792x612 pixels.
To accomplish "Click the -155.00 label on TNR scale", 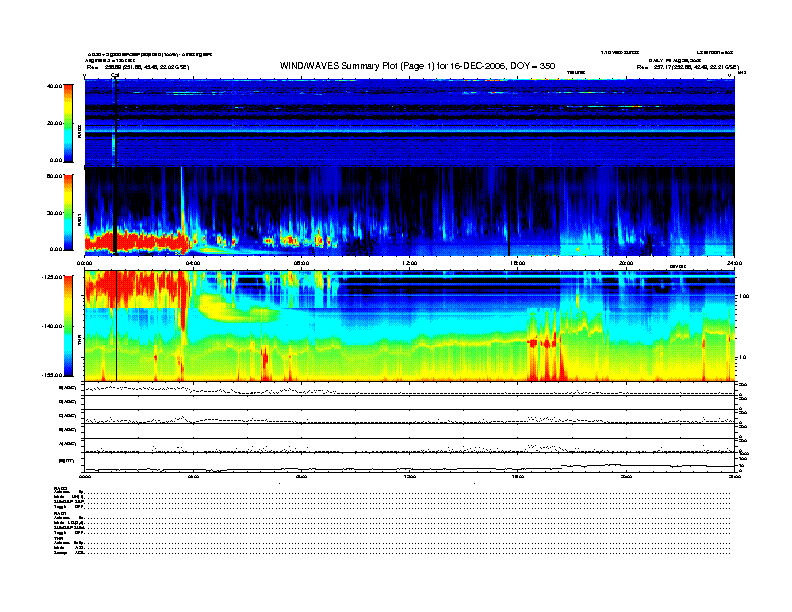I will click(52, 375).
